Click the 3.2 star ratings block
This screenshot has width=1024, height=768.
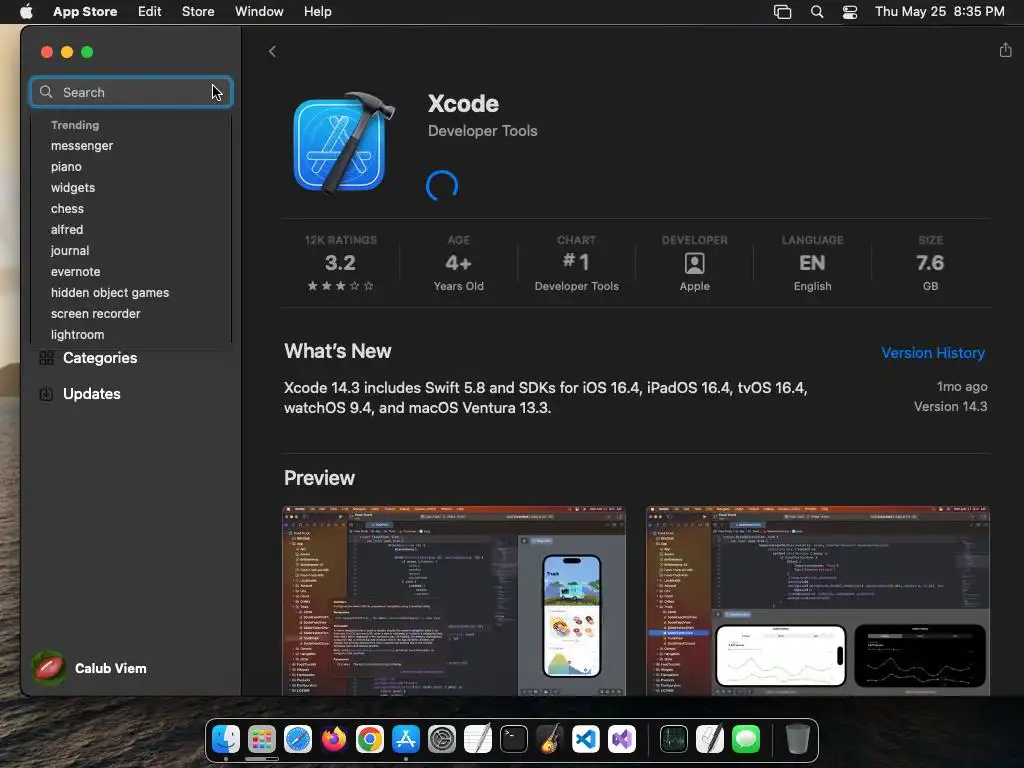pos(340,263)
